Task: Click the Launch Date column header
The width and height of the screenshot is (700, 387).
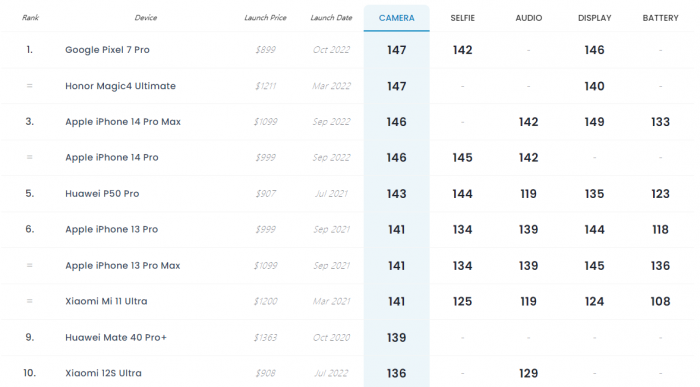Action: point(331,18)
